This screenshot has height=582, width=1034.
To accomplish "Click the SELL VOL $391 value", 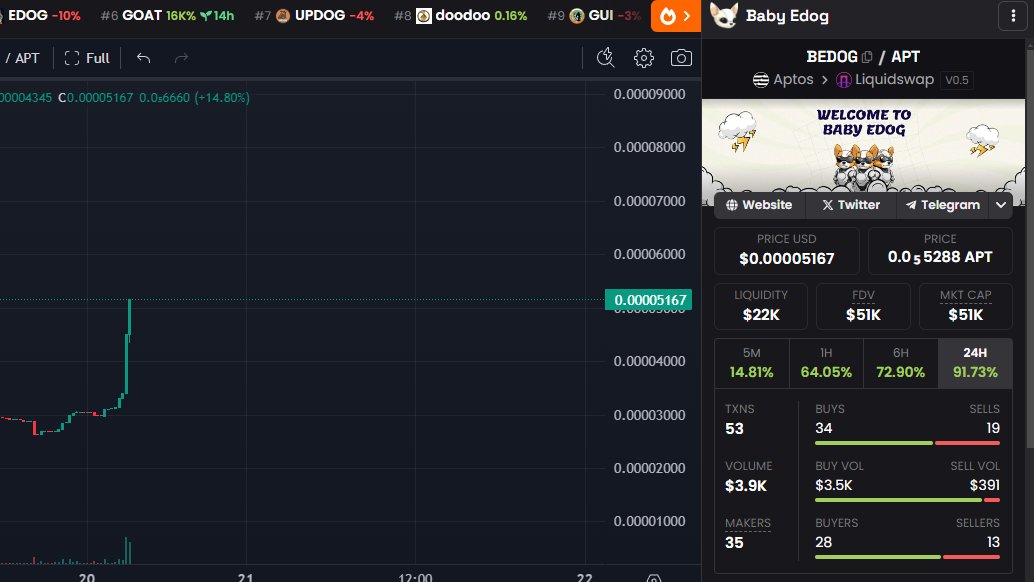I will pos(985,486).
